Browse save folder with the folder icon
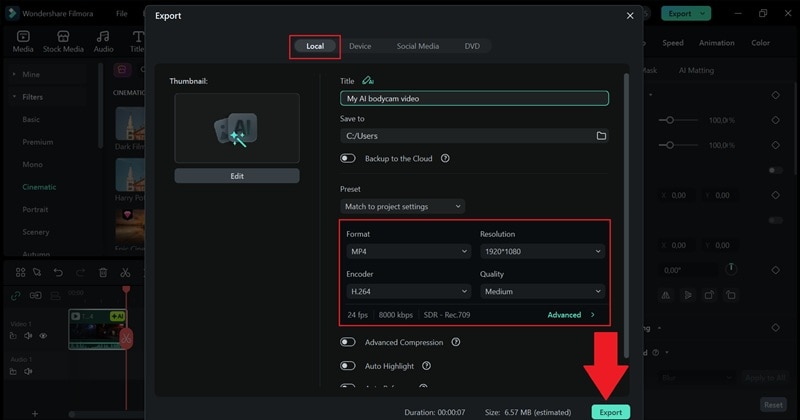The width and height of the screenshot is (800, 420). tap(602, 136)
